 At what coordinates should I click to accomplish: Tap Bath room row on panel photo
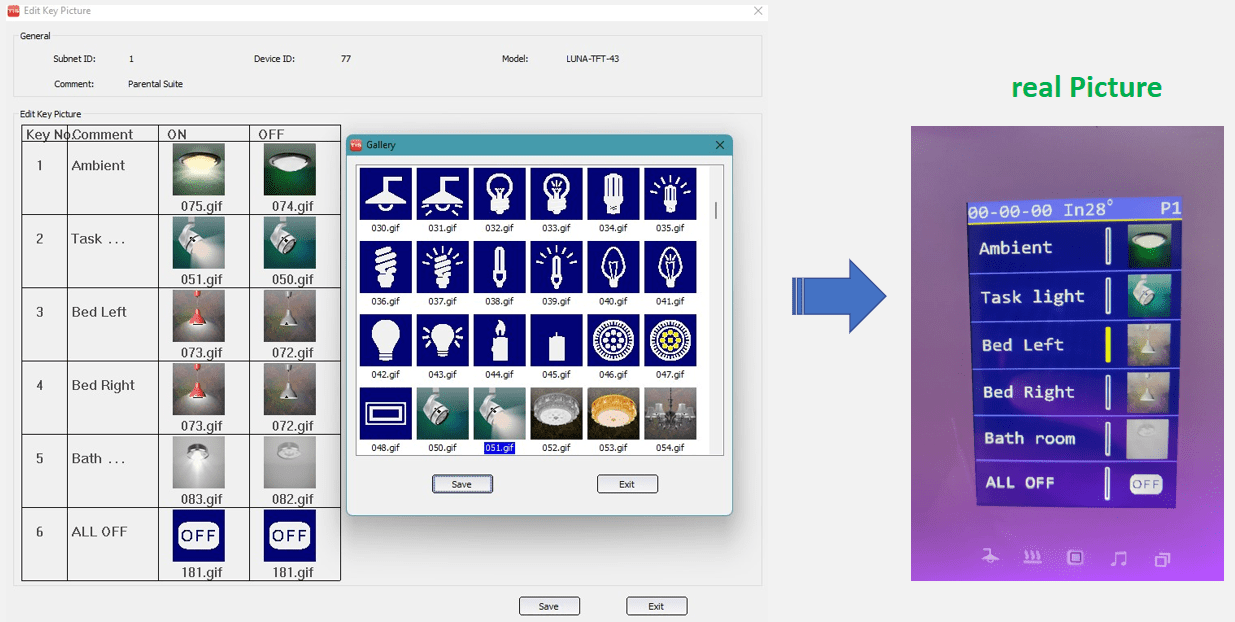(1075, 438)
